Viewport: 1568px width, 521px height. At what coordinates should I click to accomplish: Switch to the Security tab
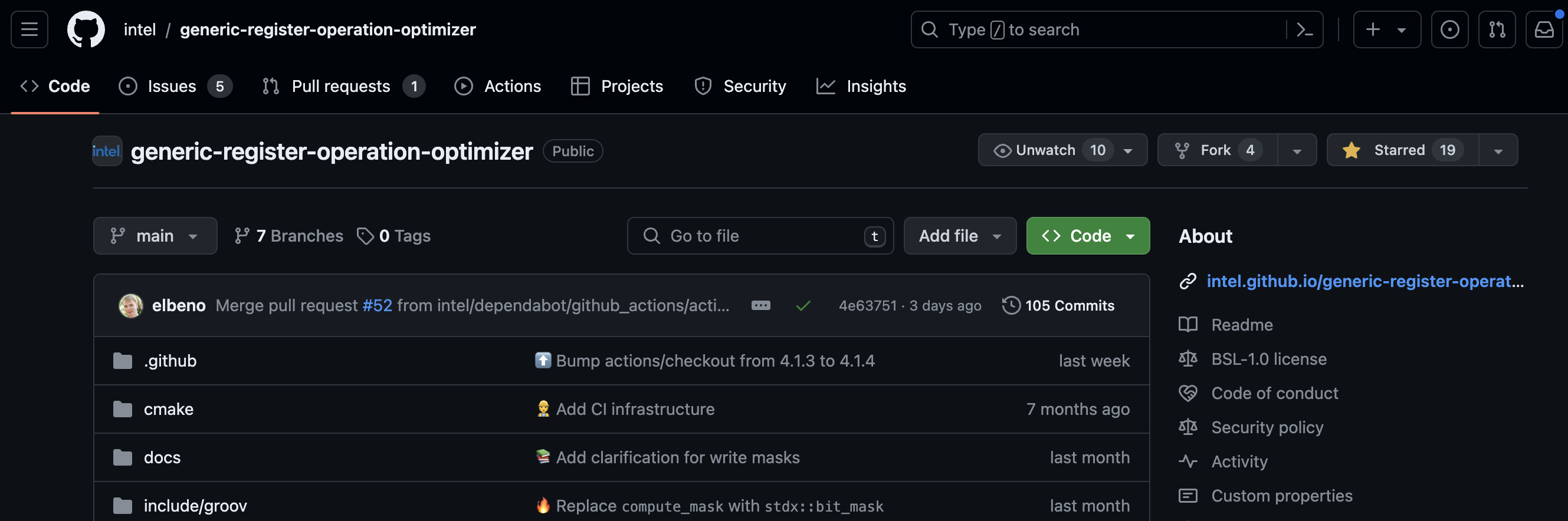(740, 86)
